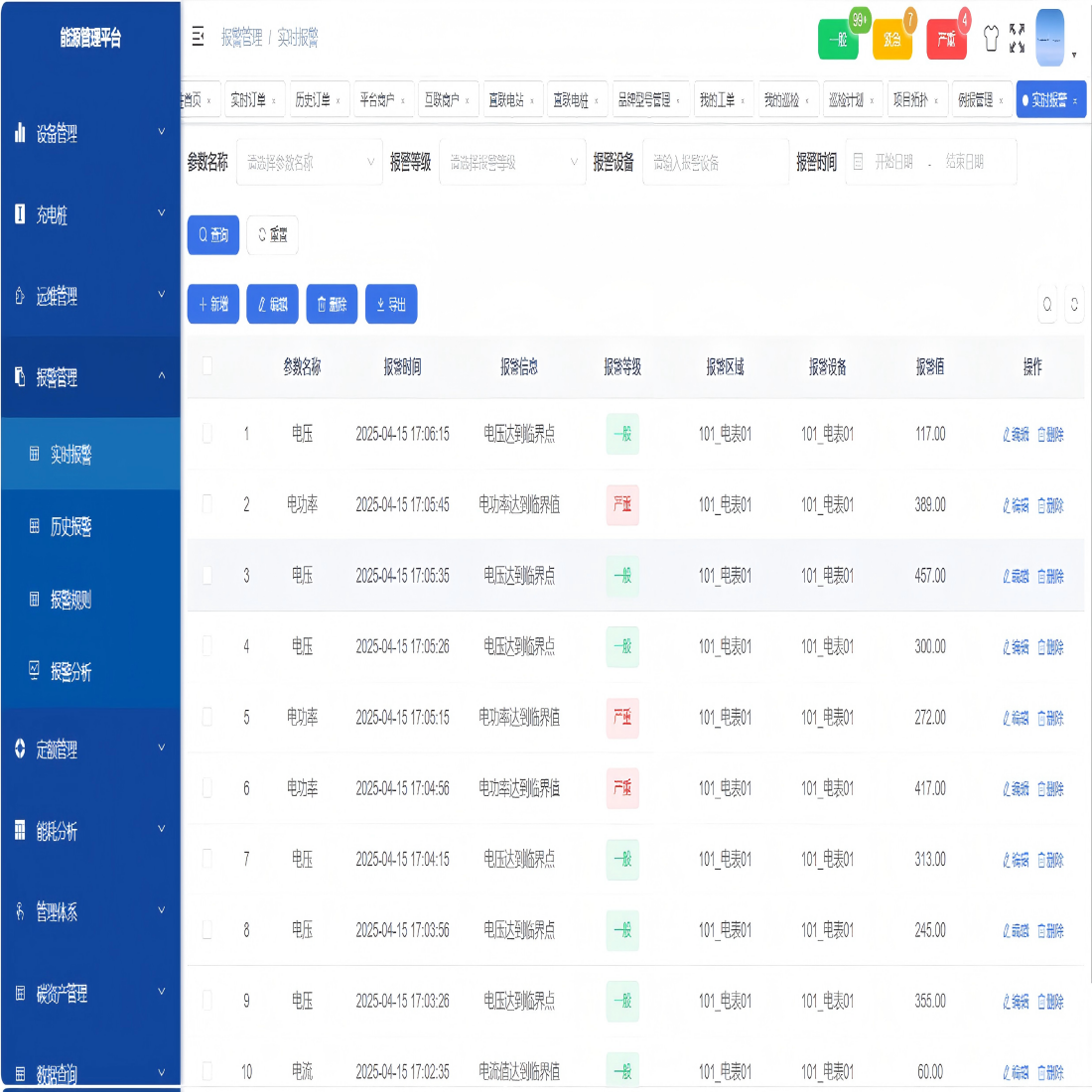Image resolution: width=1092 pixels, height=1092 pixels.
Task: Toggle fullscreen mode icon
Action: [x=1017, y=39]
